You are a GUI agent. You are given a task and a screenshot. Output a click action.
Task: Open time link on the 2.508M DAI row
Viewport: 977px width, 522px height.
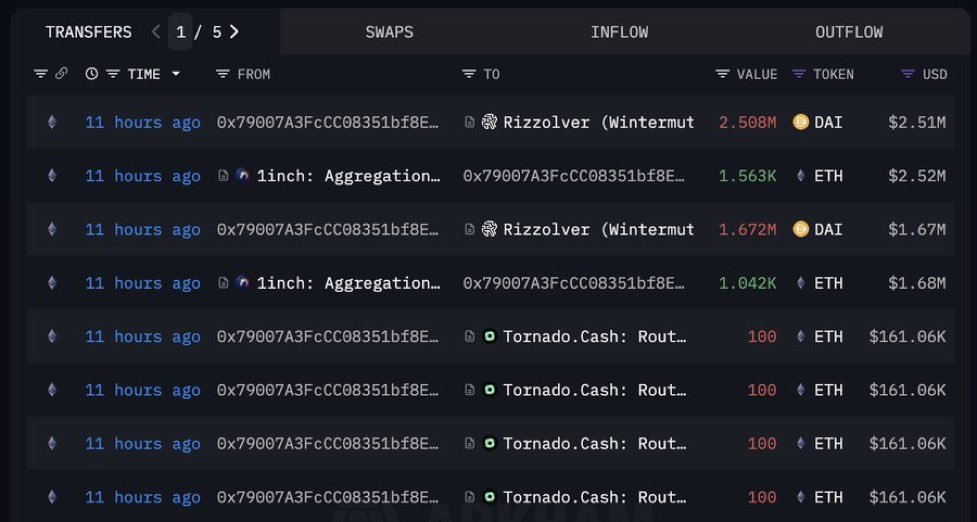[x=143, y=122]
